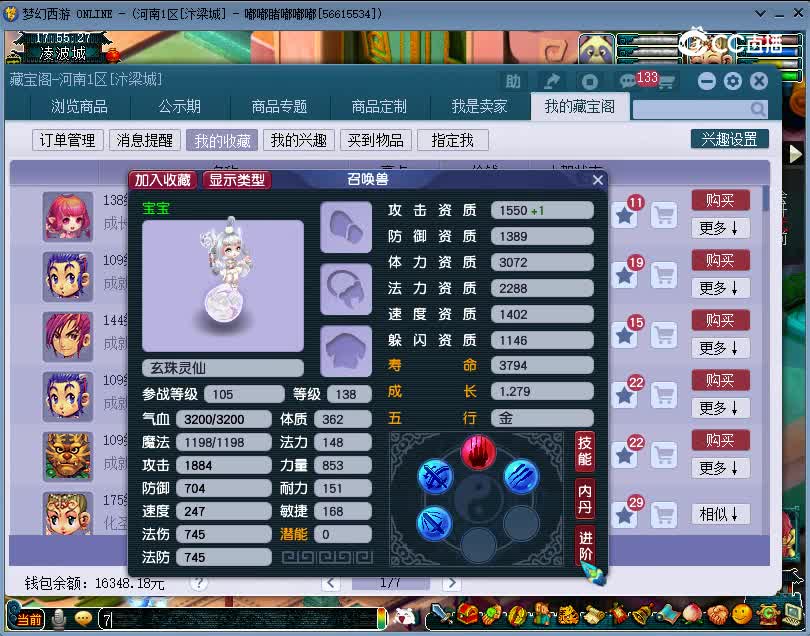Viewport: 810px width, 636px height.
Task: Open the title bar chevron menu
Action: coord(760,14)
